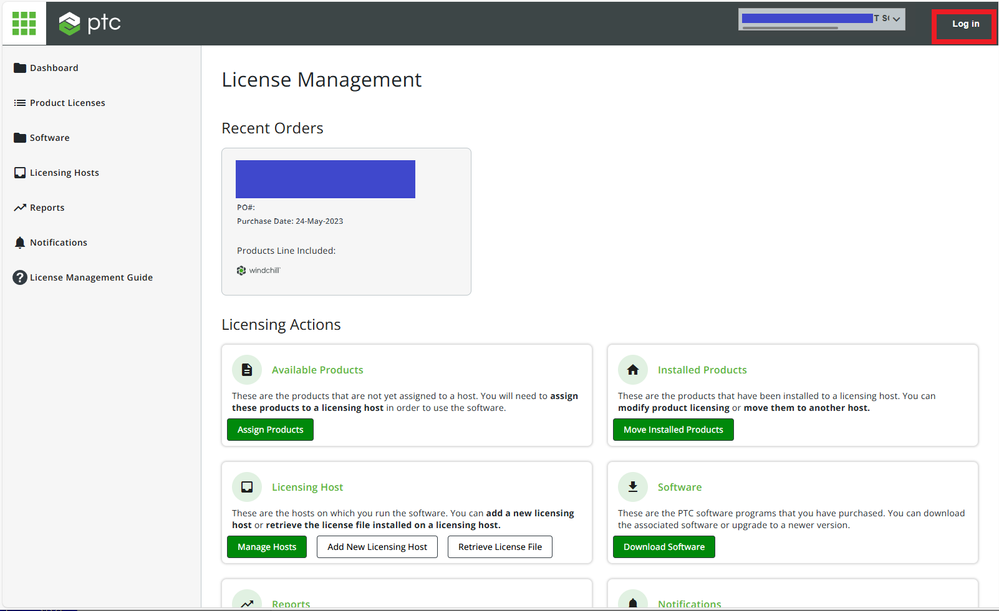Click the PTC logo in header
This screenshot has height=611, width=999.
pos(90,23)
